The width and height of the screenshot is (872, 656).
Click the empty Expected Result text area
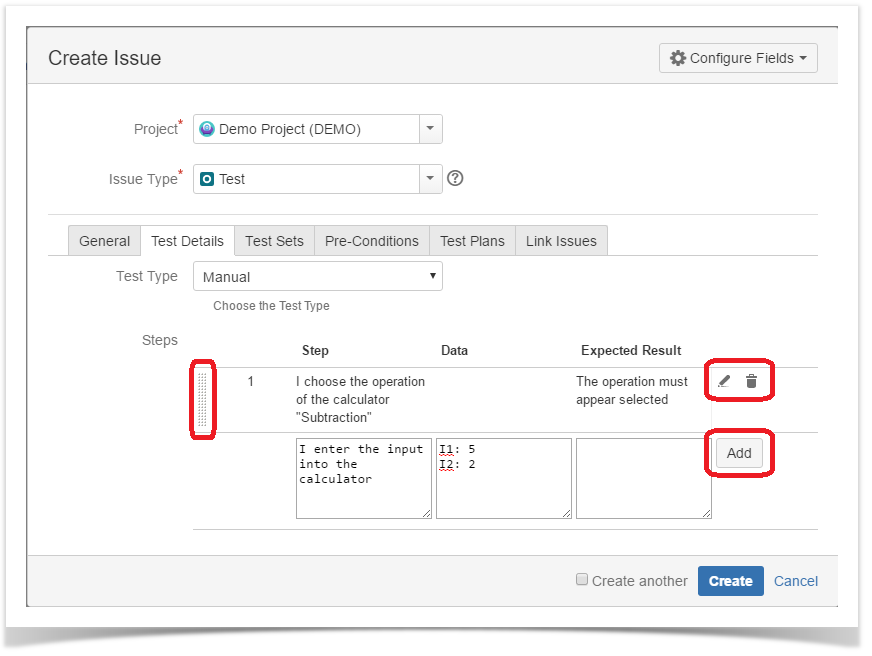point(643,479)
